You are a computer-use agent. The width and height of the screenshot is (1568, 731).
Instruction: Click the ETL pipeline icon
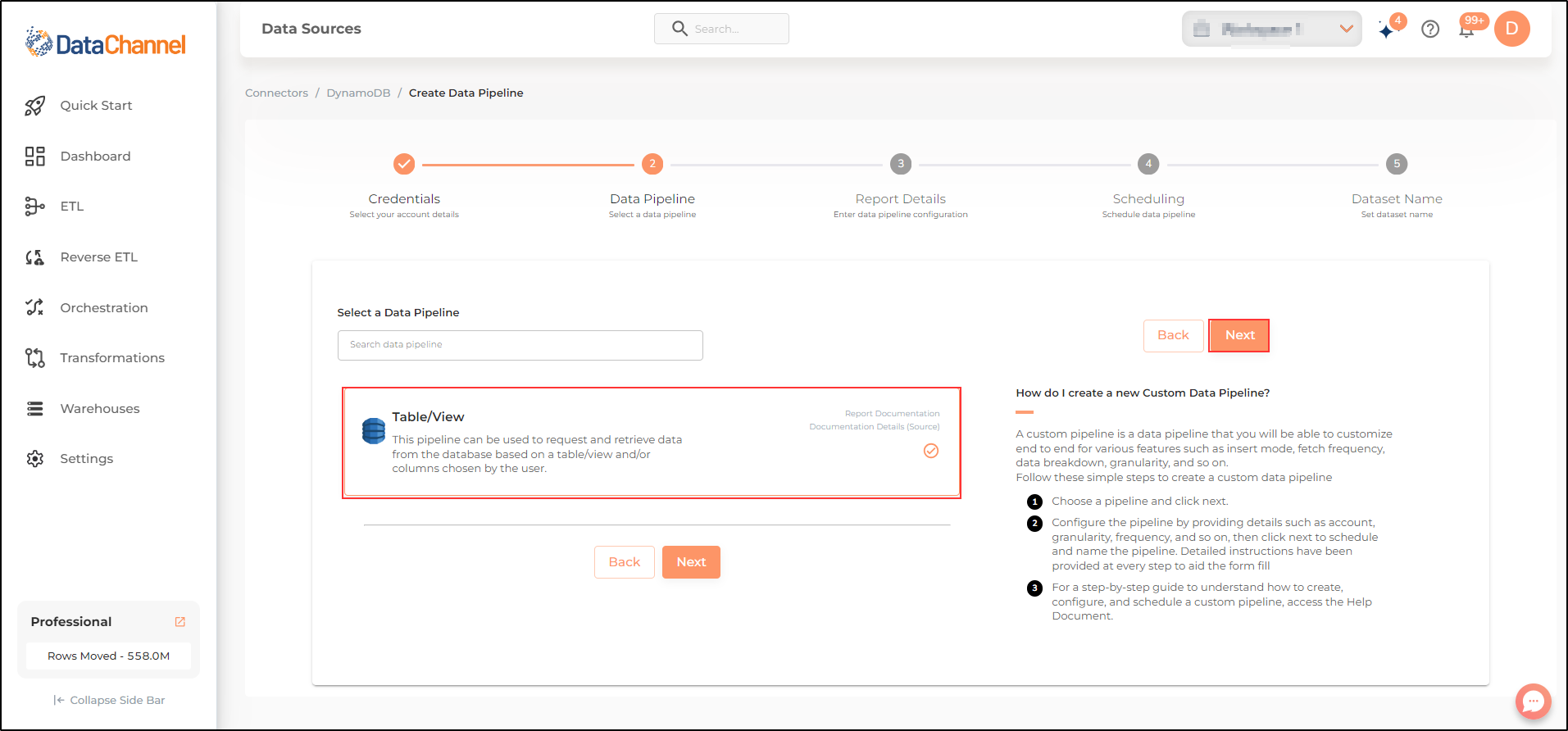click(x=34, y=207)
